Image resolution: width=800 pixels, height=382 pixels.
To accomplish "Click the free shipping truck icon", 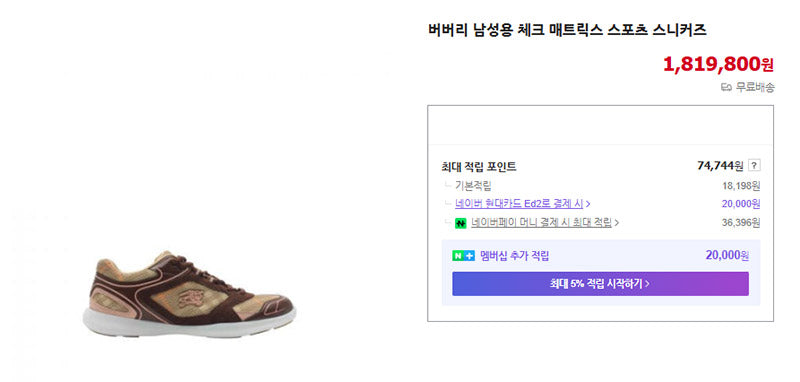I will 726,88.
